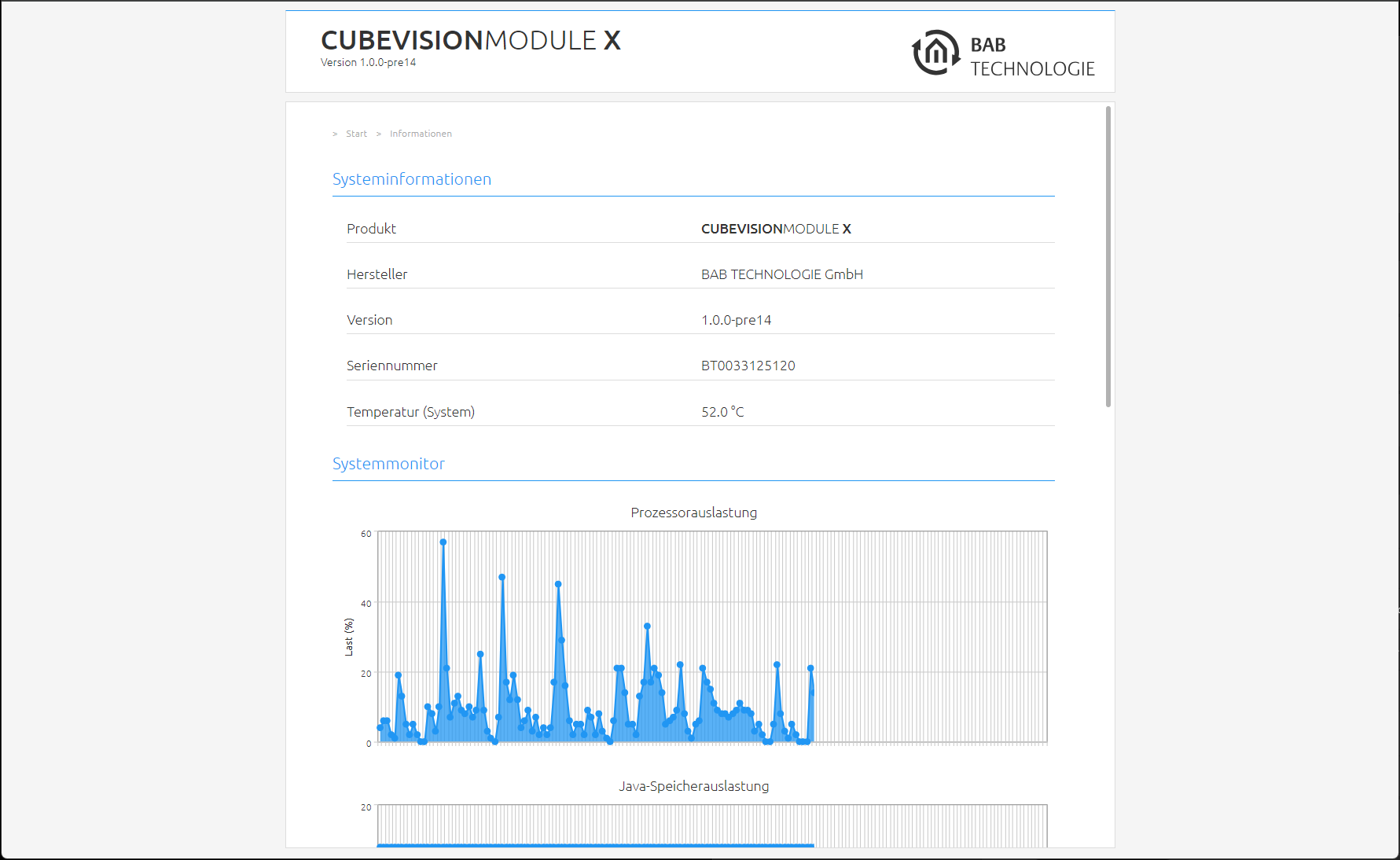
Task: Click the page's vertical scrollbar thumb
Action: 1108,256
